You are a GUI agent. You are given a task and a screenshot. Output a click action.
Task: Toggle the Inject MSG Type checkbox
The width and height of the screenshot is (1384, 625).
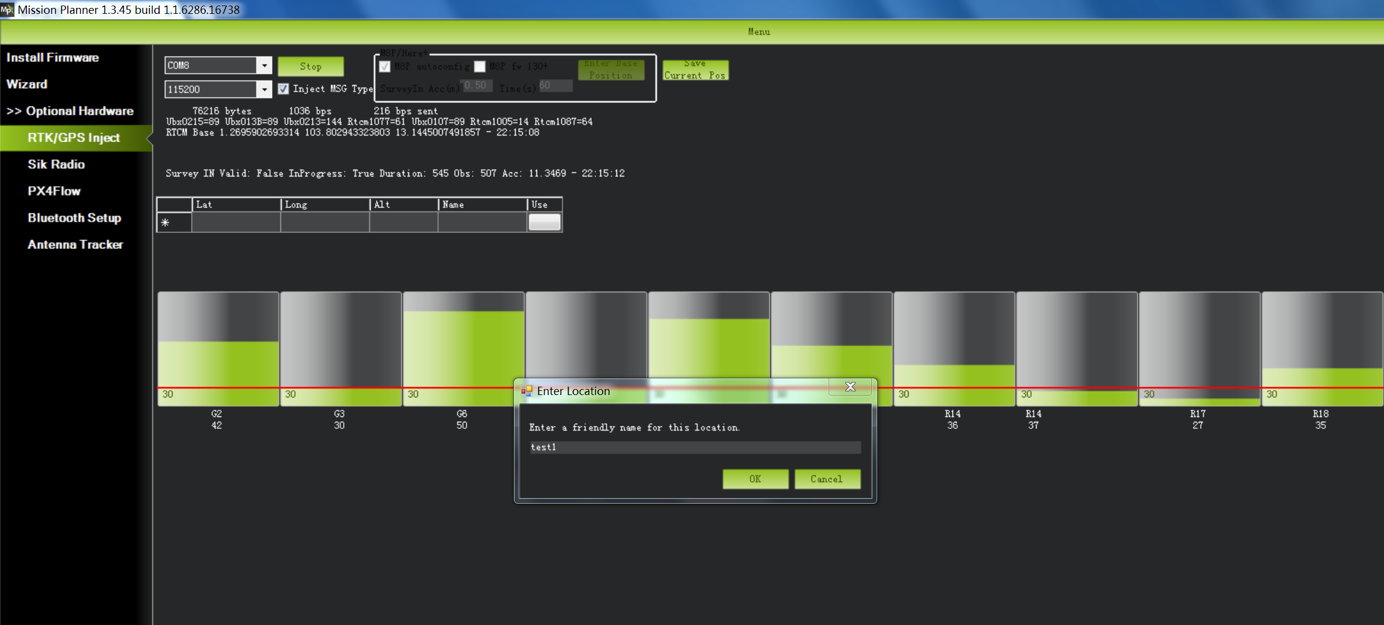tap(284, 89)
